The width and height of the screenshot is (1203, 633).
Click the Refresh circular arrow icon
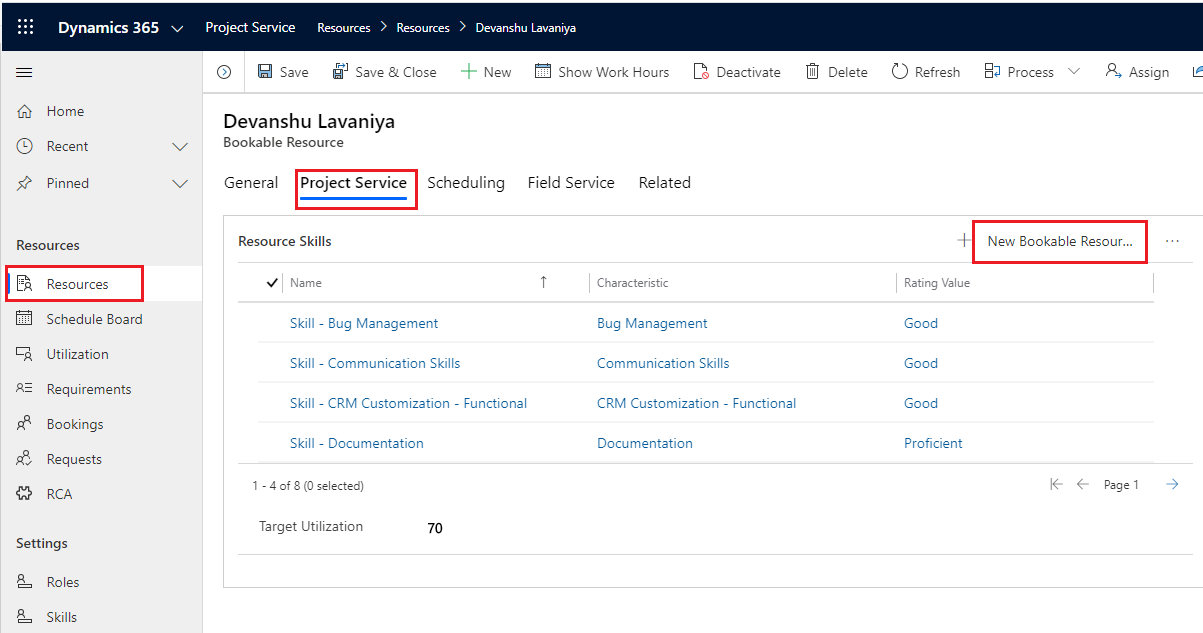(x=900, y=71)
